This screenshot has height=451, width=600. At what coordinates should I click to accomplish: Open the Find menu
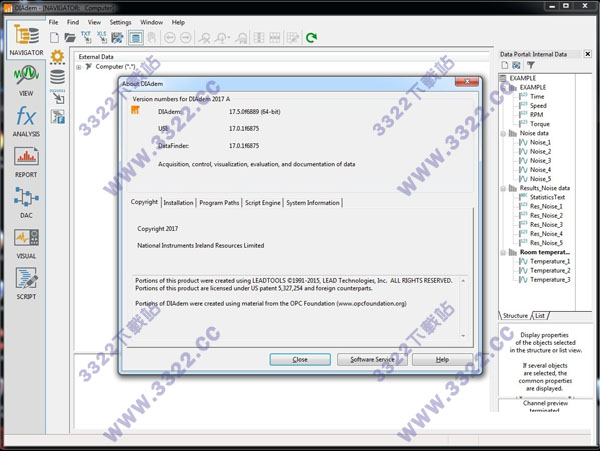[x=73, y=22]
